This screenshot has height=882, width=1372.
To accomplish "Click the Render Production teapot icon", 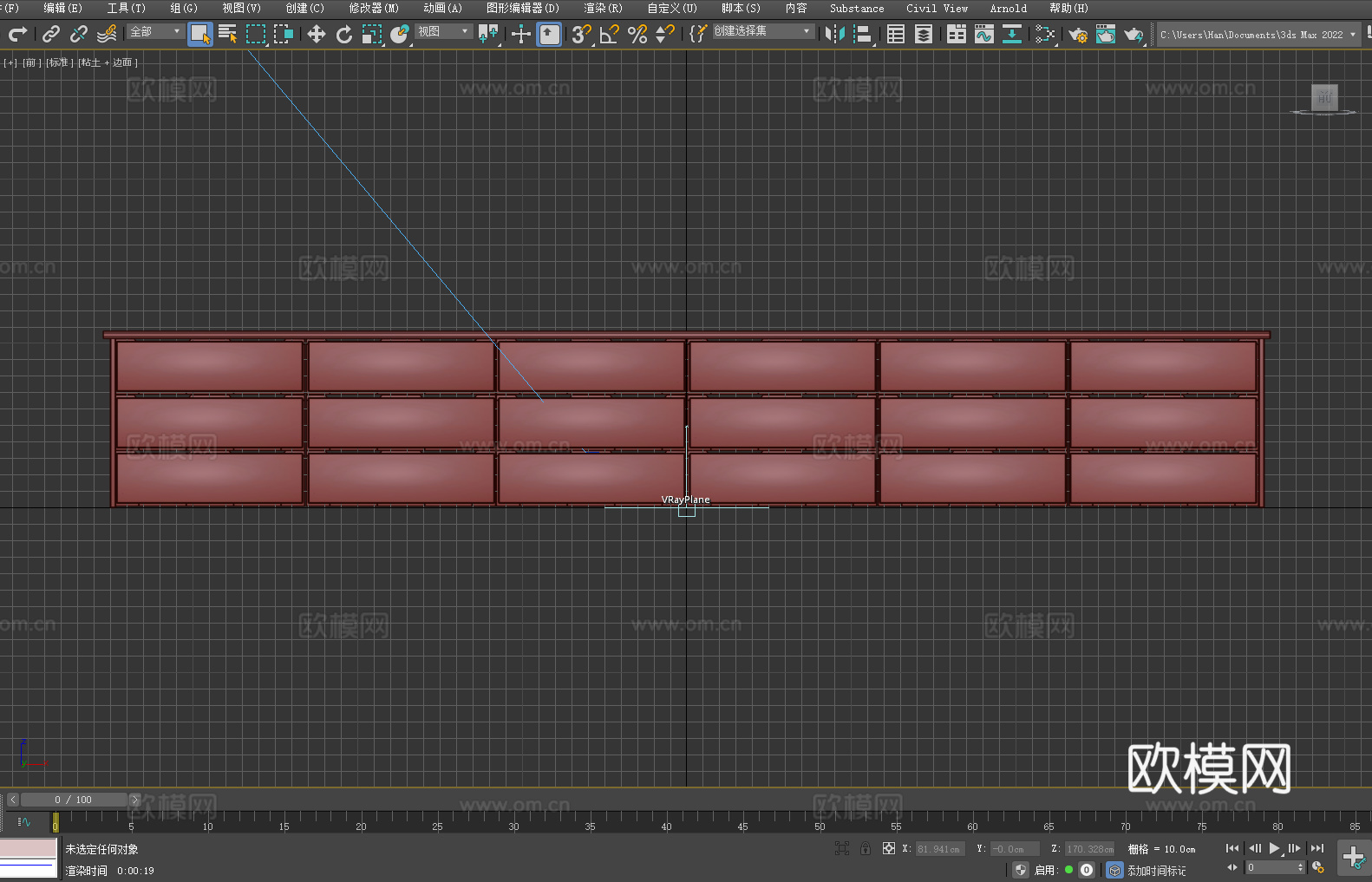I will pyautogui.click(x=1134, y=34).
